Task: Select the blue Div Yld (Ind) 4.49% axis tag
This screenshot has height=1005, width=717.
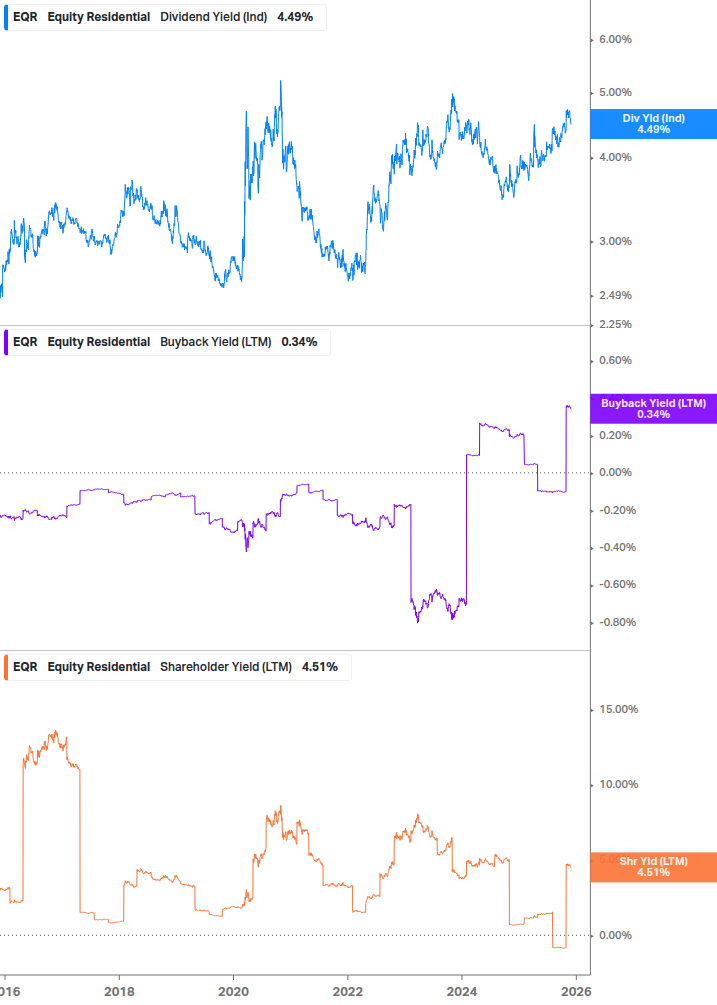Action: tap(654, 124)
